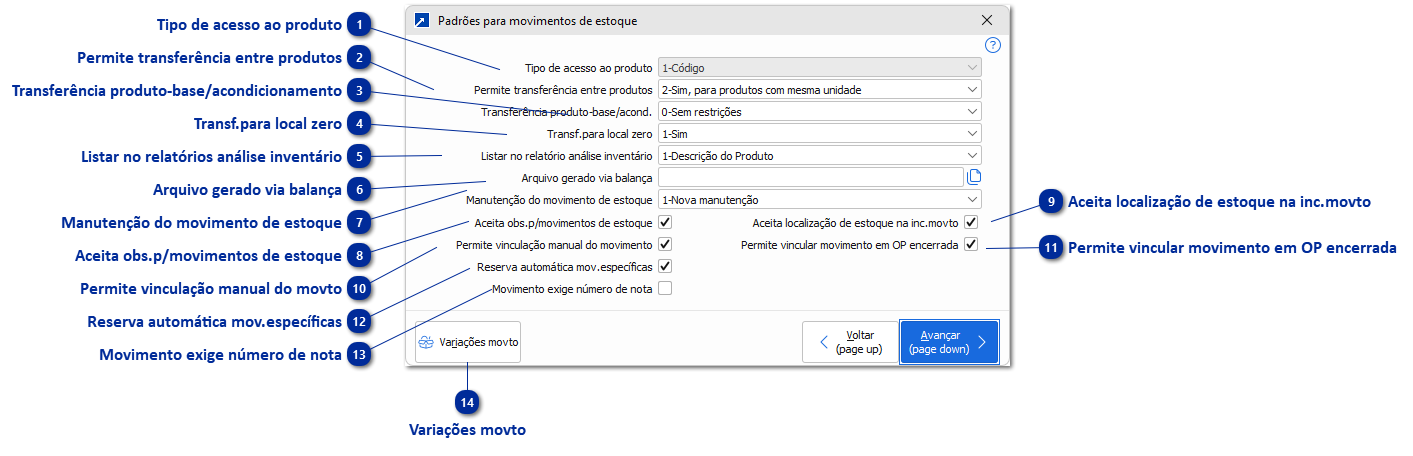The width and height of the screenshot is (1413, 456).
Task: Click the Manutenção do movimento de estoque field label
Action: [559, 200]
